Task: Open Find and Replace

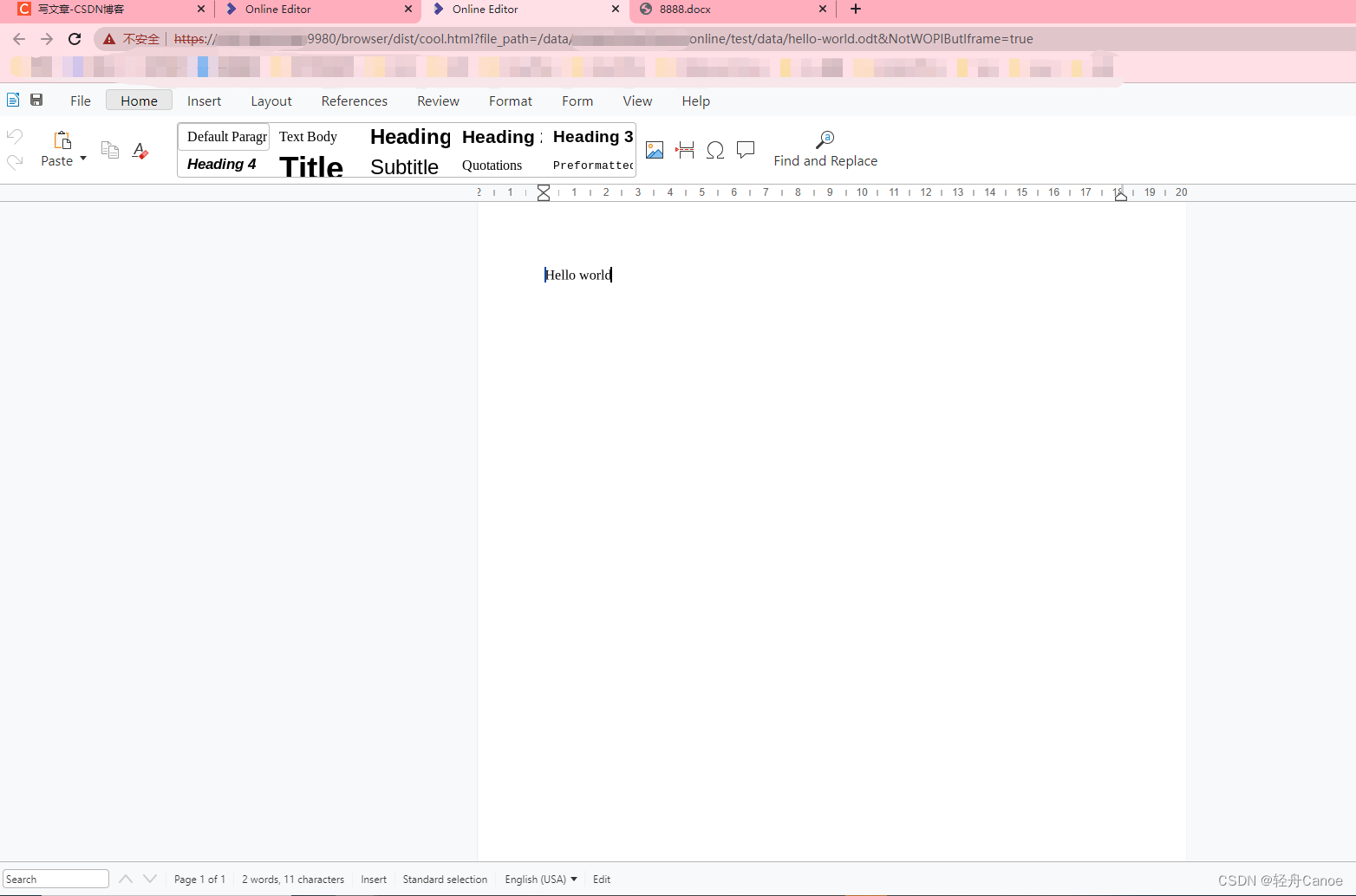Action: pos(825,149)
